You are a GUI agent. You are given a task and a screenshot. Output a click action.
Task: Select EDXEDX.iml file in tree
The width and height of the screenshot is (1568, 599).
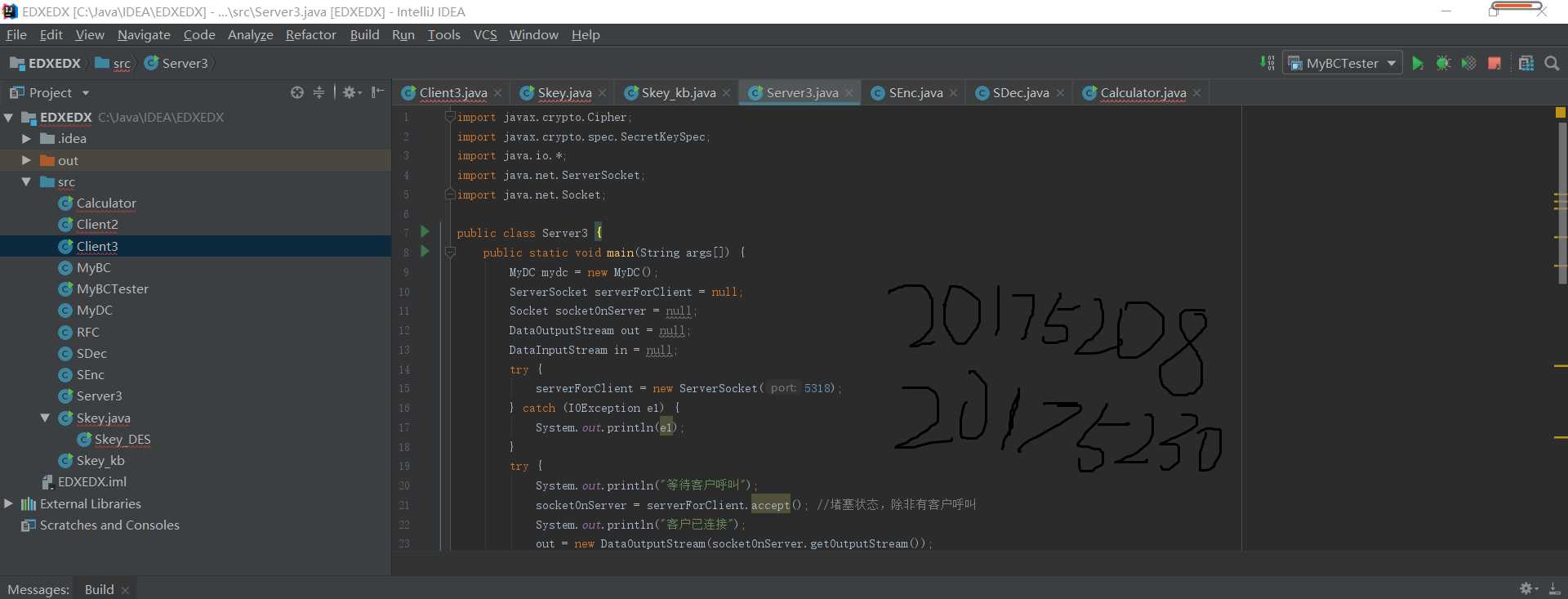[91, 481]
